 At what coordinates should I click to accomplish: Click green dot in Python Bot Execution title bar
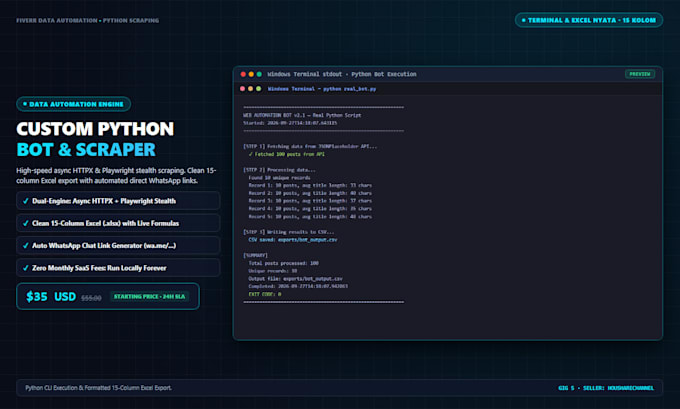pyautogui.click(x=259, y=74)
